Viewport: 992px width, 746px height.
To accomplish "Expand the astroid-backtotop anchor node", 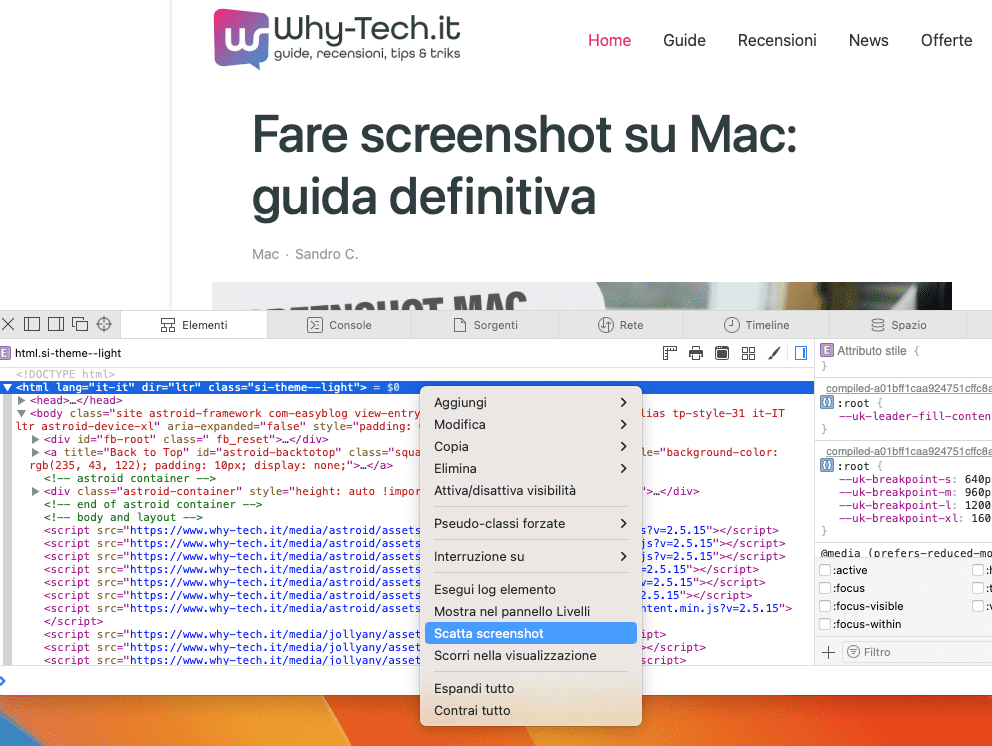I will coord(35,452).
